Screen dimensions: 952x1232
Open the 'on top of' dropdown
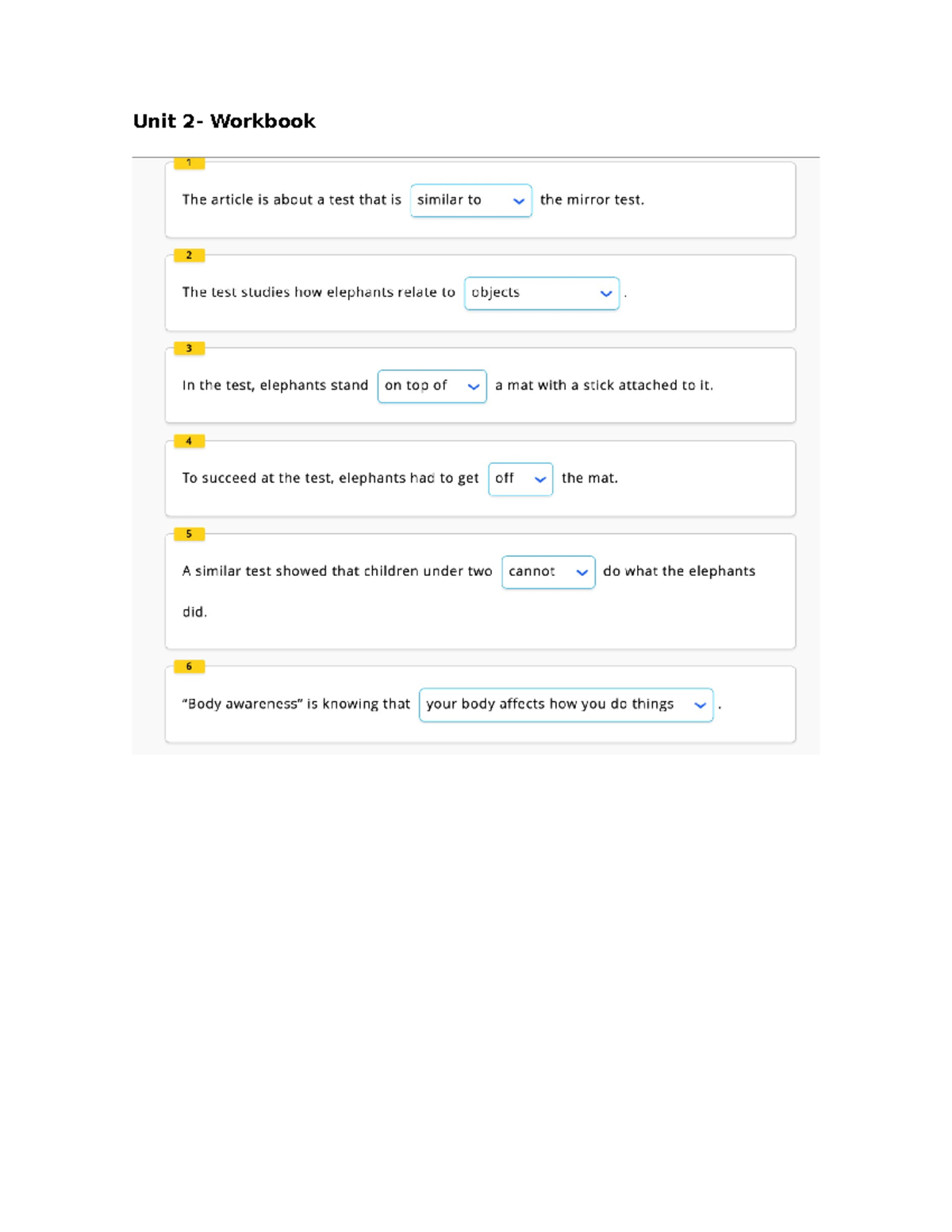[432, 386]
